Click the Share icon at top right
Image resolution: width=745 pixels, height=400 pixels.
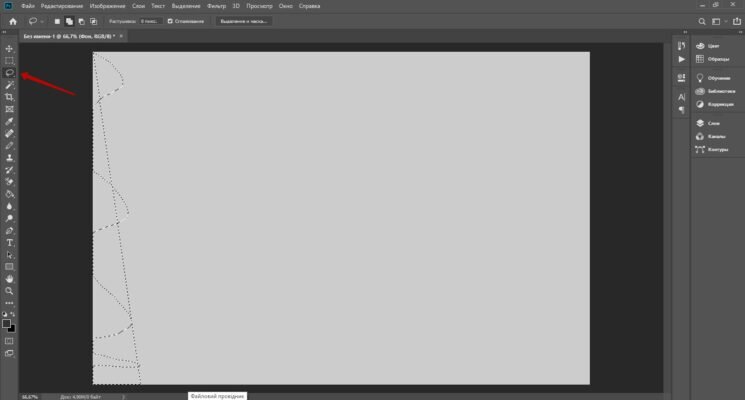[x=737, y=21]
